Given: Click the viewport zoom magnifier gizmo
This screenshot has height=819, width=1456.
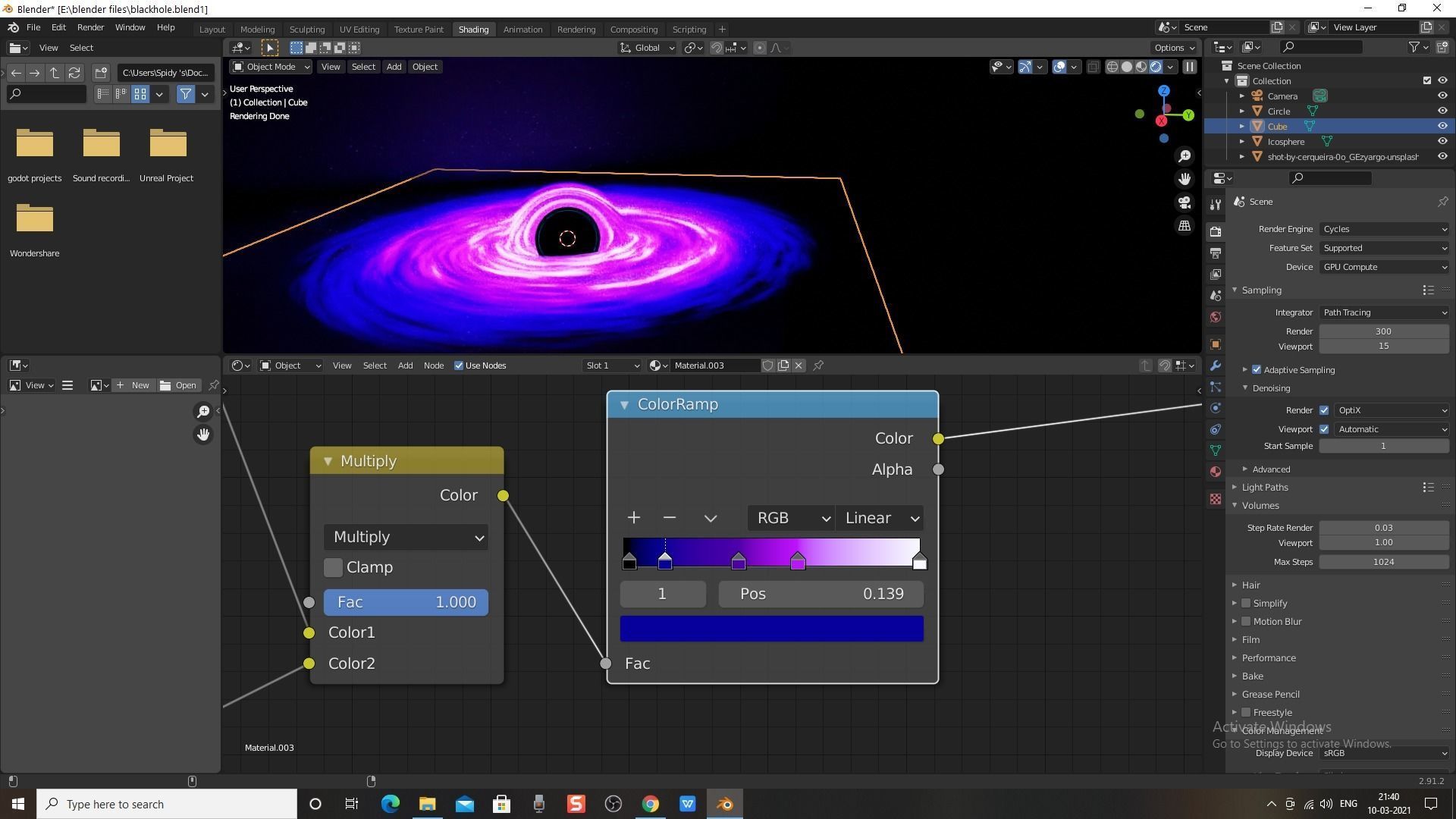Looking at the screenshot, I should click(1185, 156).
